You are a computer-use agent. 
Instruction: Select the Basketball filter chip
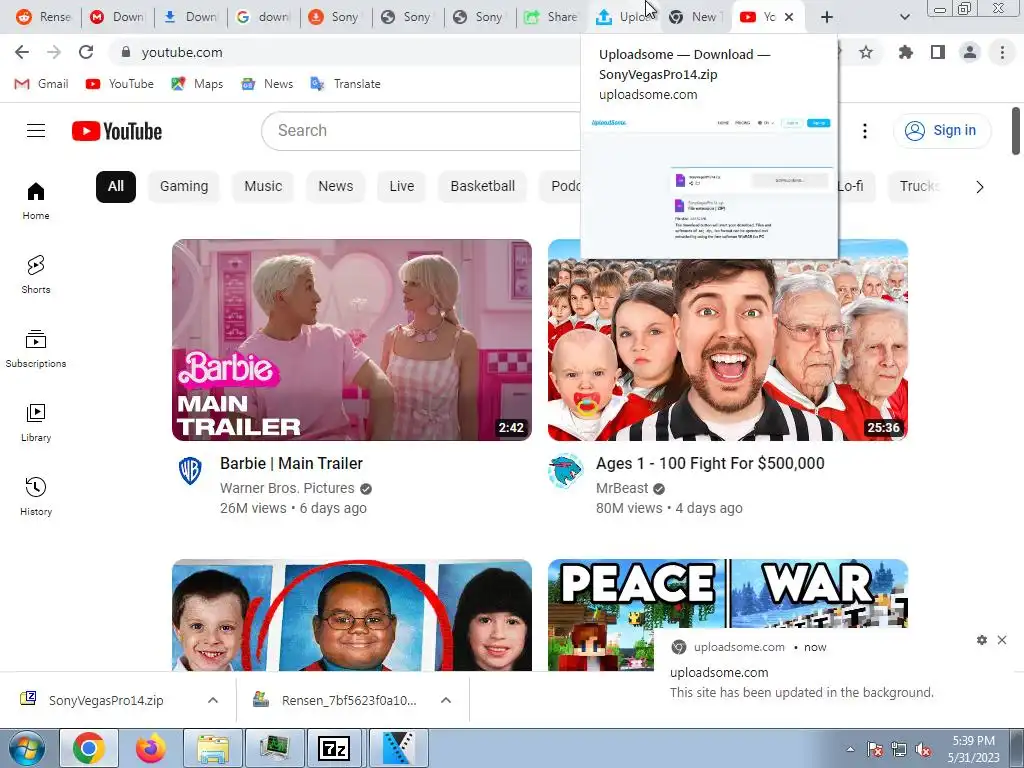pos(483,187)
